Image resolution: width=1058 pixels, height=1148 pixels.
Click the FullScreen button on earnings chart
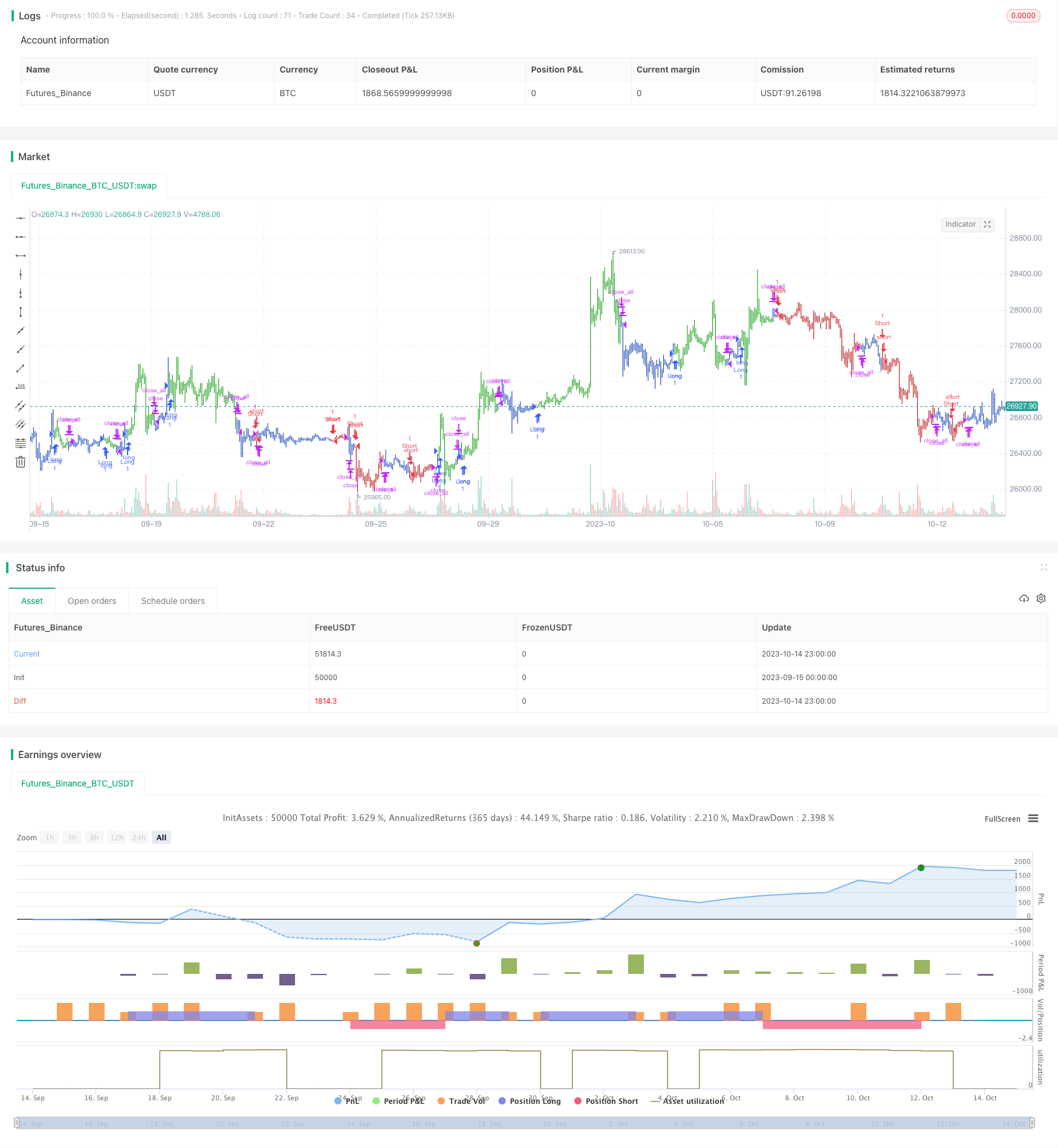1002,819
